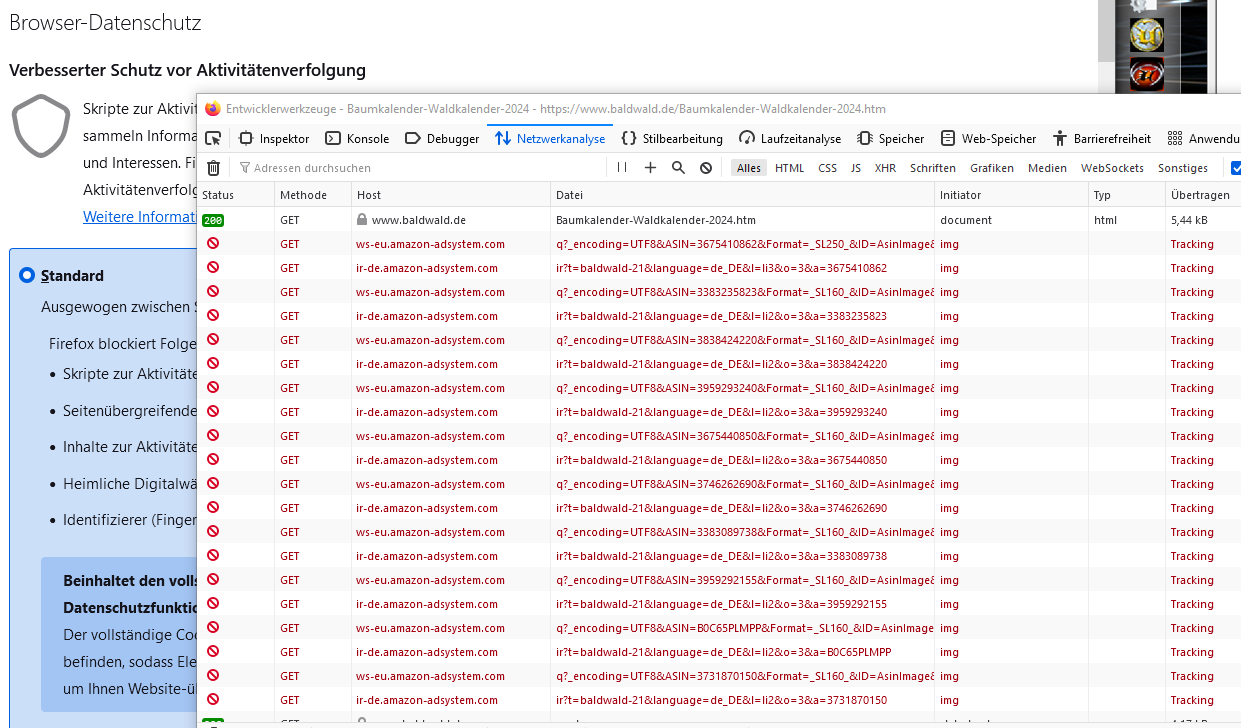The height and width of the screenshot is (728, 1241).
Task: Click blocked icon on first amazon-adsystem row
Action: tap(213, 243)
